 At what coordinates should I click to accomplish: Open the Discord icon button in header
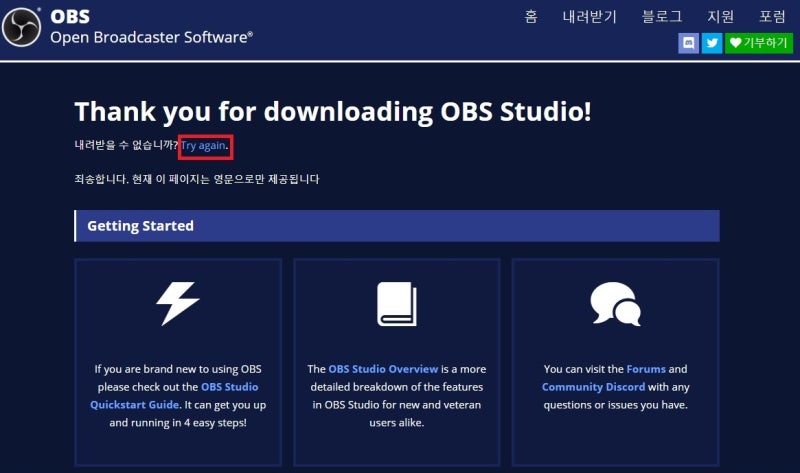688,43
